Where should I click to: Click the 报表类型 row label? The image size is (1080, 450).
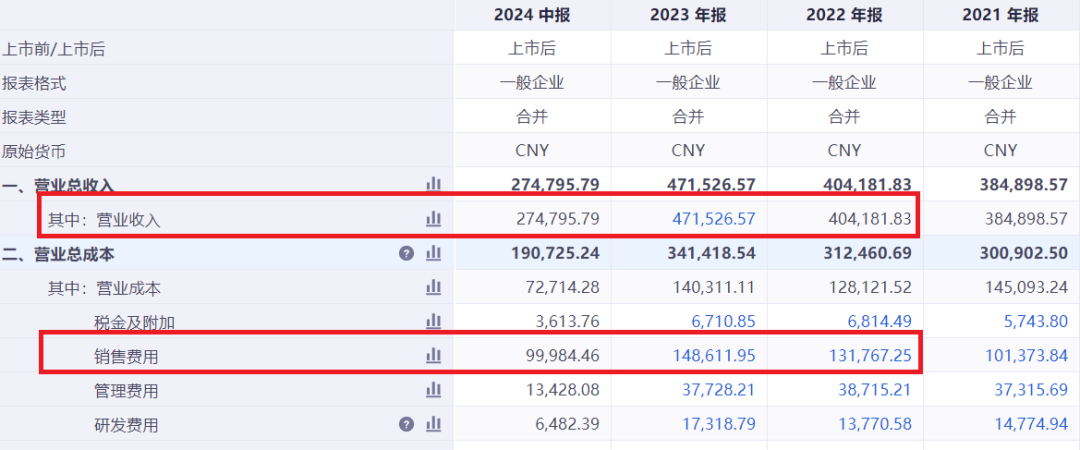(x=34, y=118)
